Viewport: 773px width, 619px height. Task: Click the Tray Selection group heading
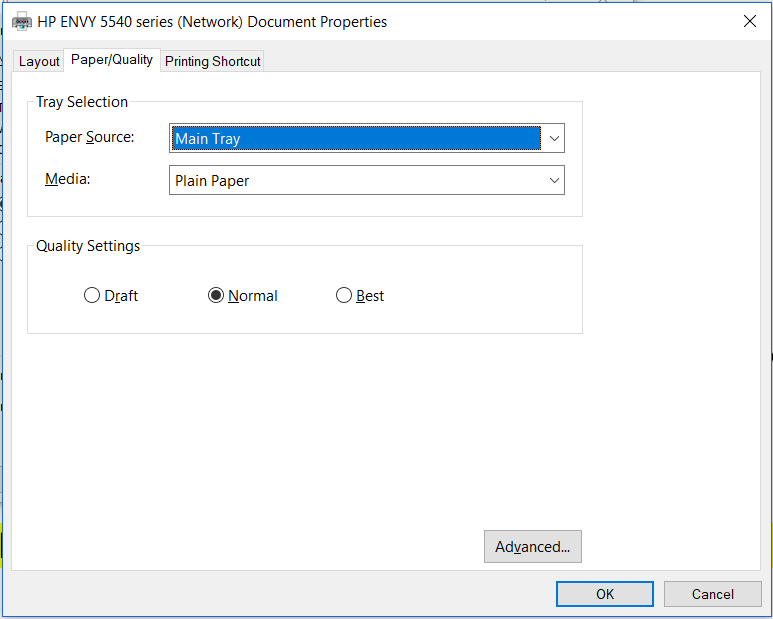click(82, 102)
